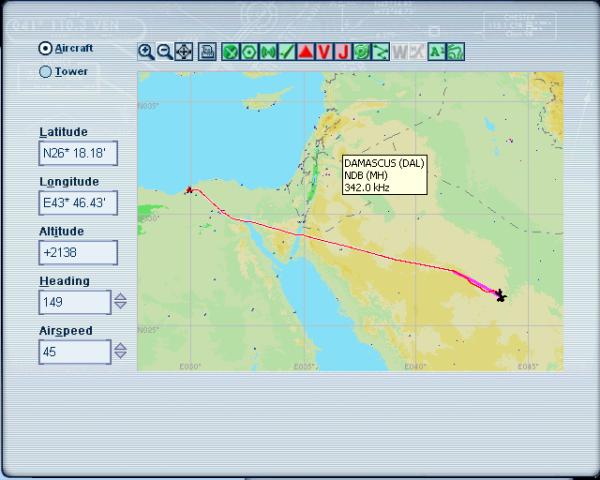Toggle intersections red triangle icon
The height and width of the screenshot is (480, 600).
pos(305,52)
